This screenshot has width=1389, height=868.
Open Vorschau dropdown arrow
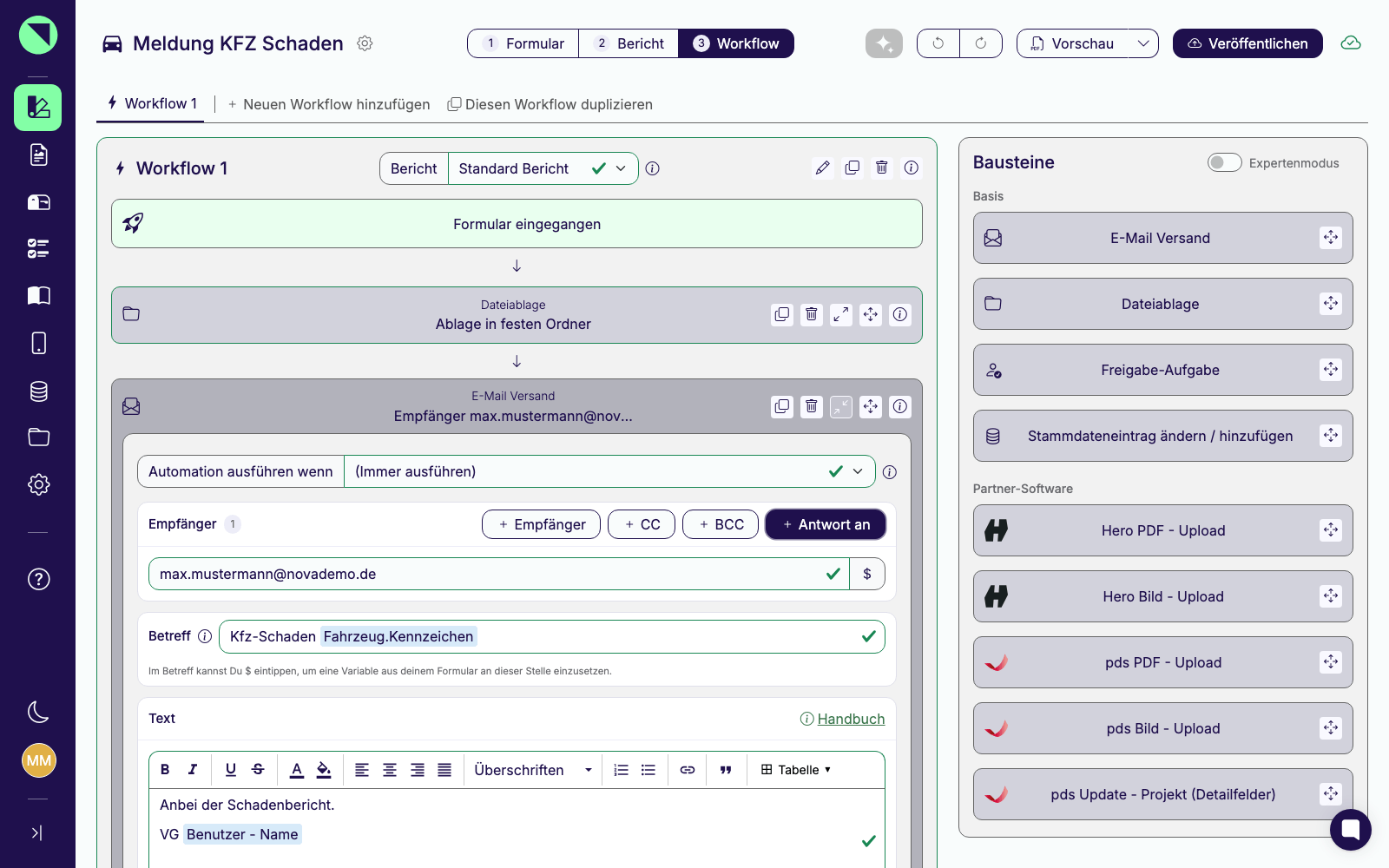point(1143,43)
